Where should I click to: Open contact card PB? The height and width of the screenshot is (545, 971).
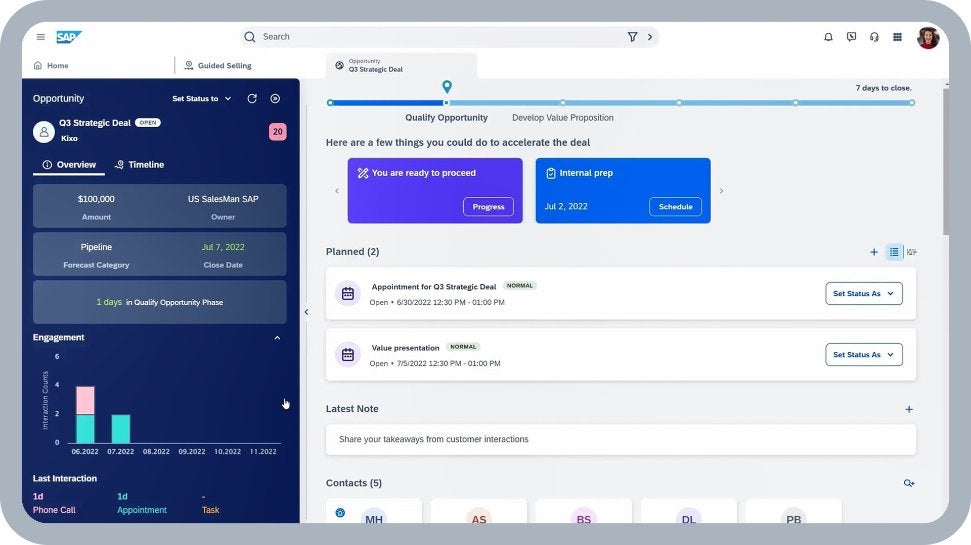tap(793, 512)
